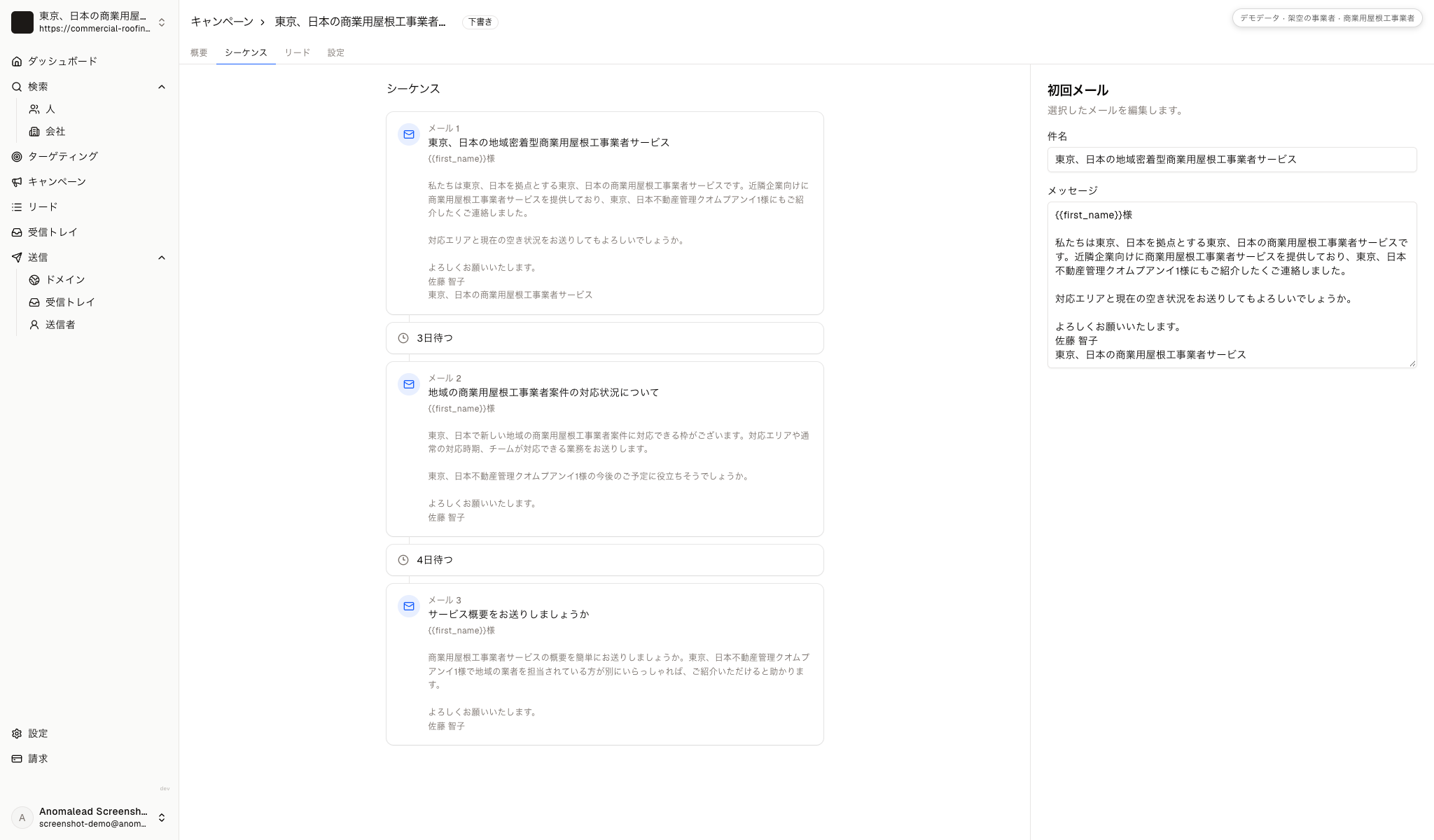Go to キャンペーン breadcrumb link
Image resolution: width=1434 pixels, height=840 pixels.
click(x=222, y=22)
